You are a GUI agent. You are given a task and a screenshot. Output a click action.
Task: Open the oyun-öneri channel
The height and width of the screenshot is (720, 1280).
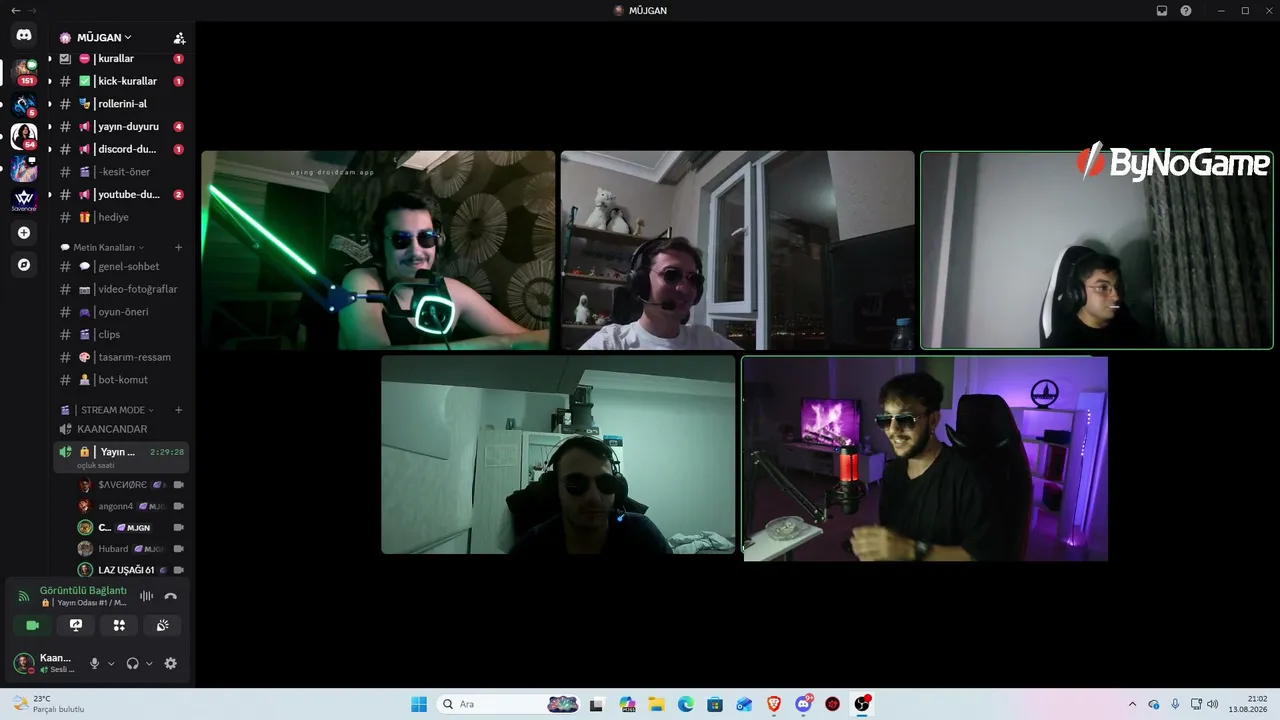point(122,312)
